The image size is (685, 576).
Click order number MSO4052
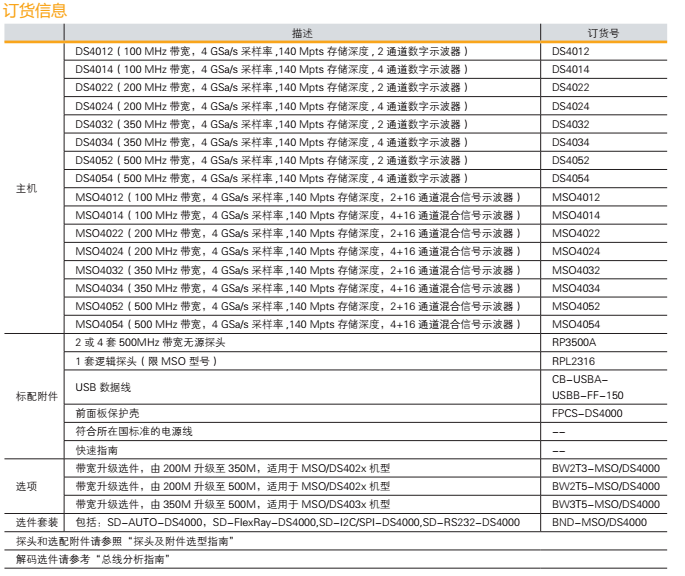(x=576, y=306)
